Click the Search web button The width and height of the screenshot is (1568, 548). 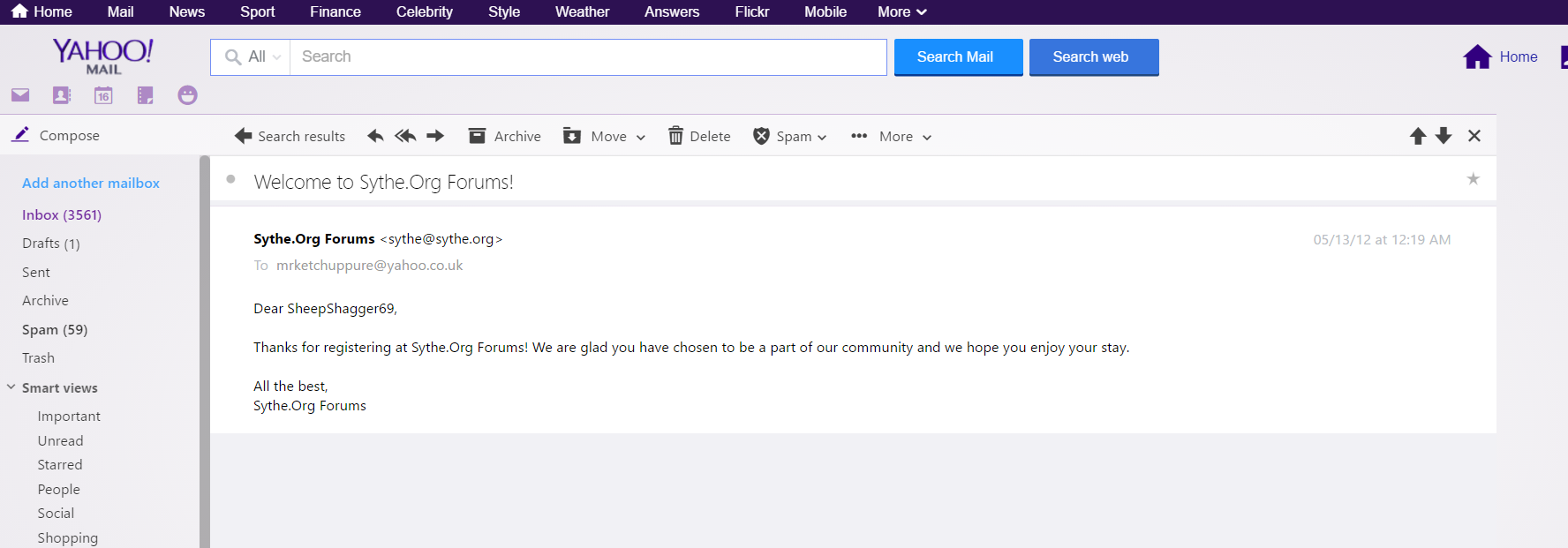click(x=1093, y=56)
